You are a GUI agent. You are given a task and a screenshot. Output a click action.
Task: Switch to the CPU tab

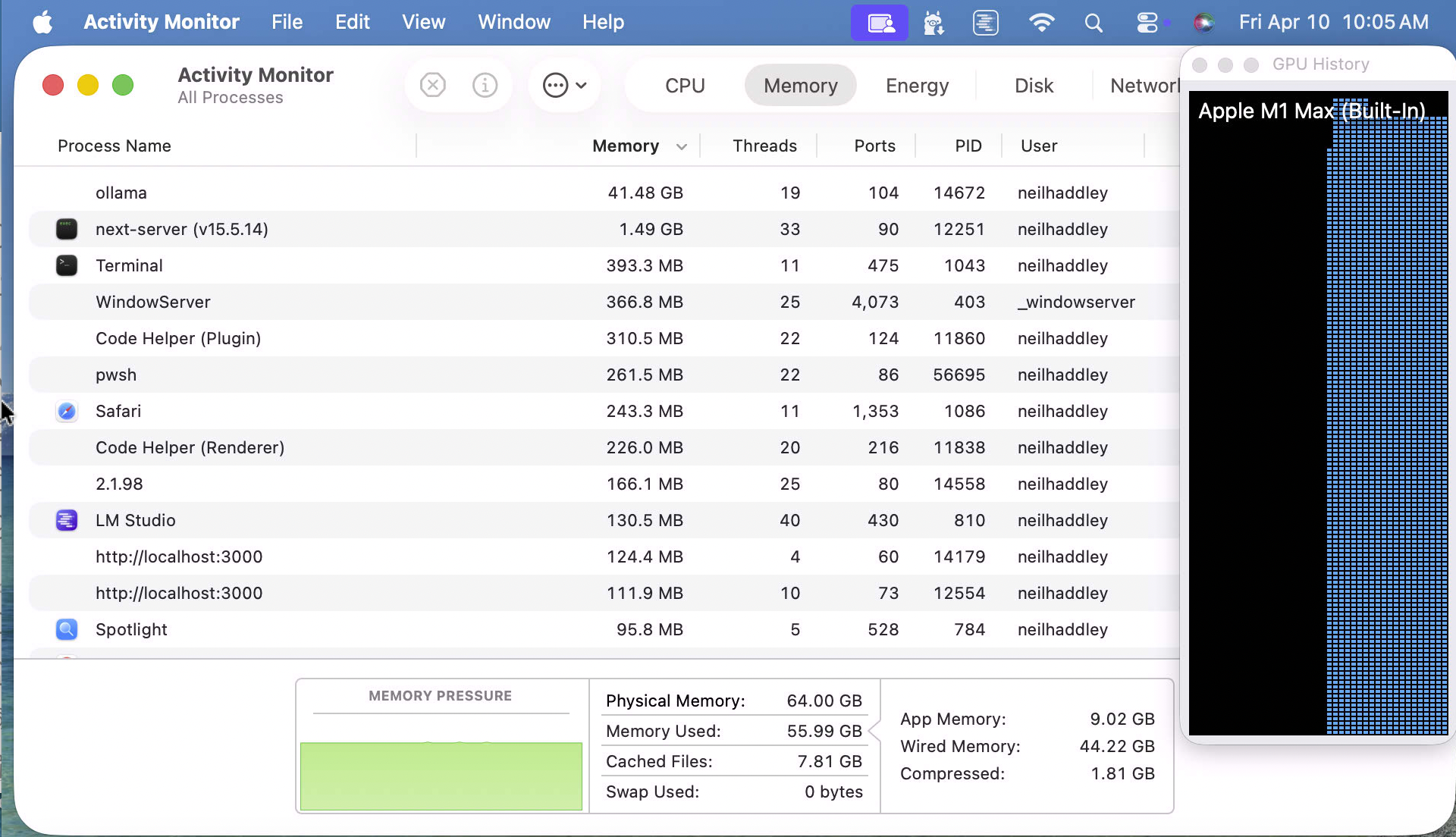pos(683,85)
